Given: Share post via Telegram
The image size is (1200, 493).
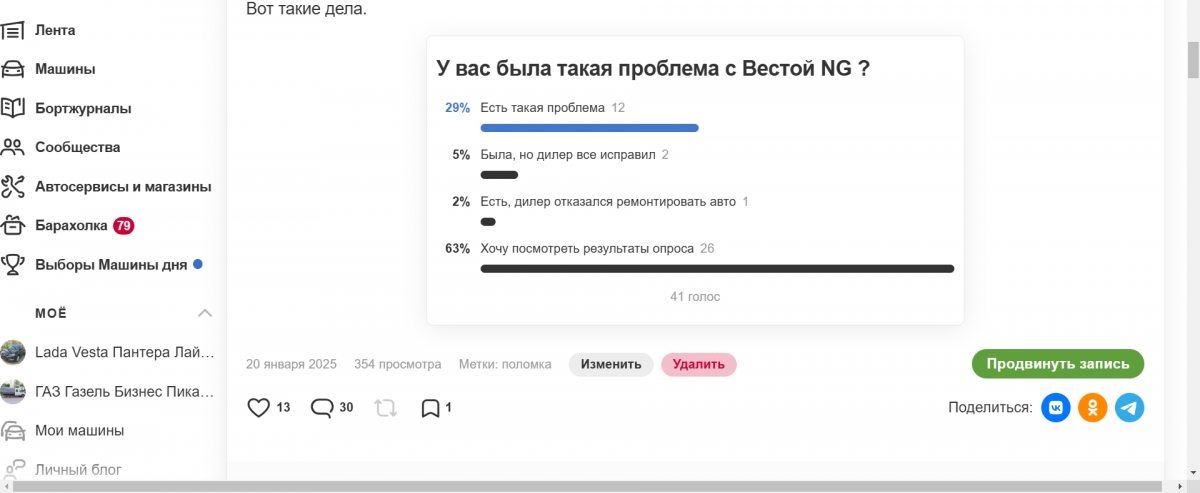Looking at the screenshot, I should point(1129,408).
